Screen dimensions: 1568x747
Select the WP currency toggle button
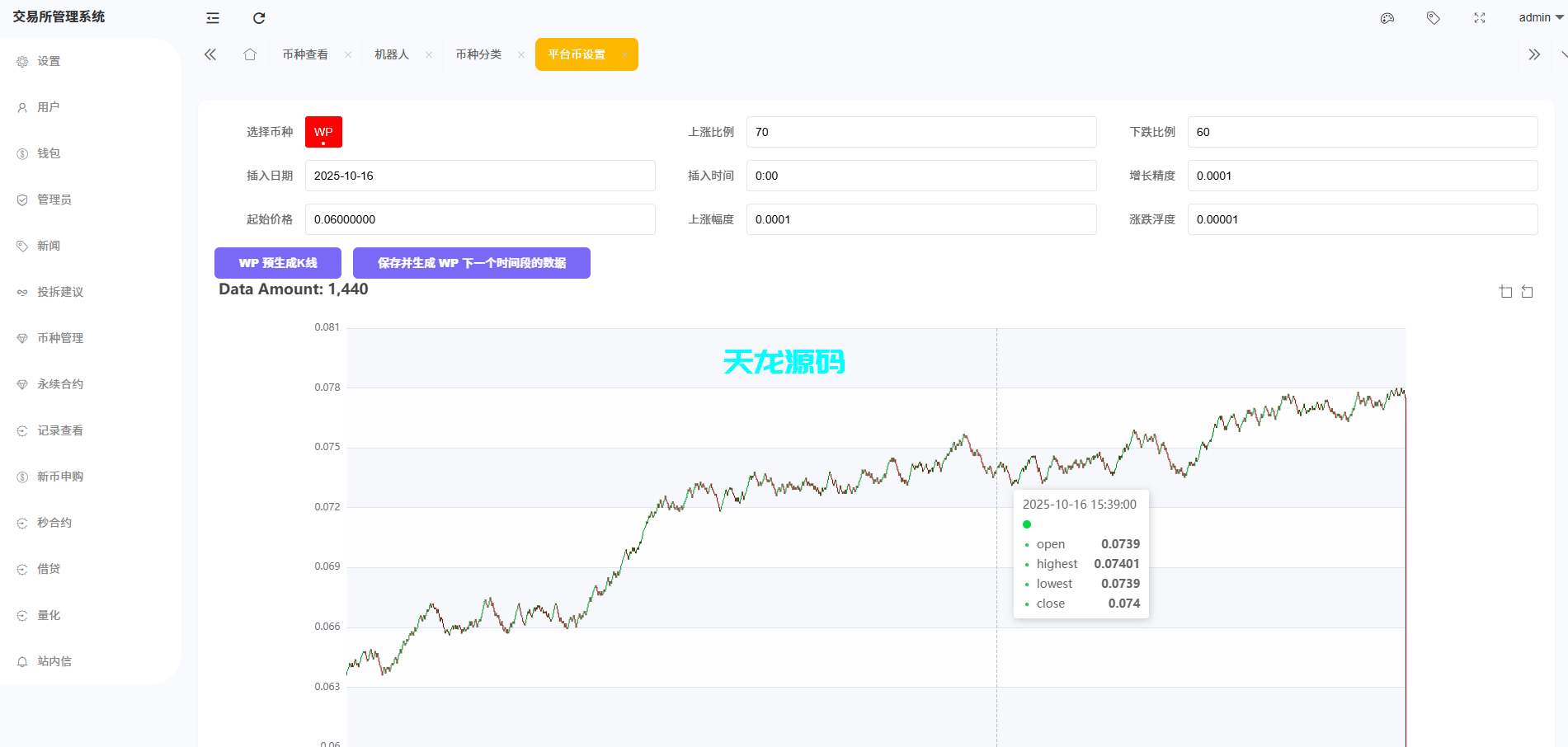323,131
